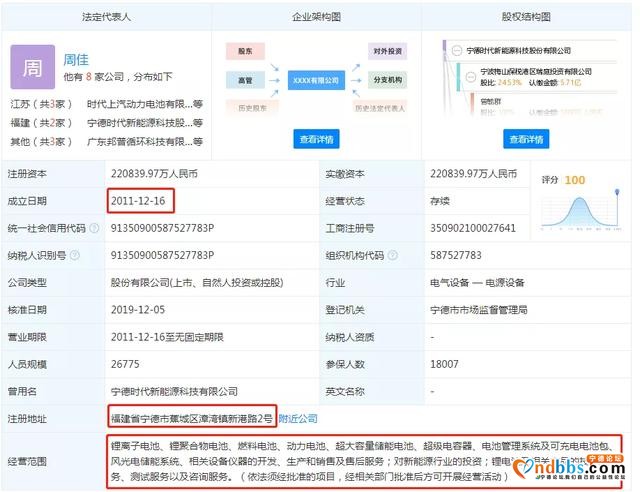This screenshot has height=492, width=640.
Task: Click the 其他（共3家） row
Action: point(107,142)
